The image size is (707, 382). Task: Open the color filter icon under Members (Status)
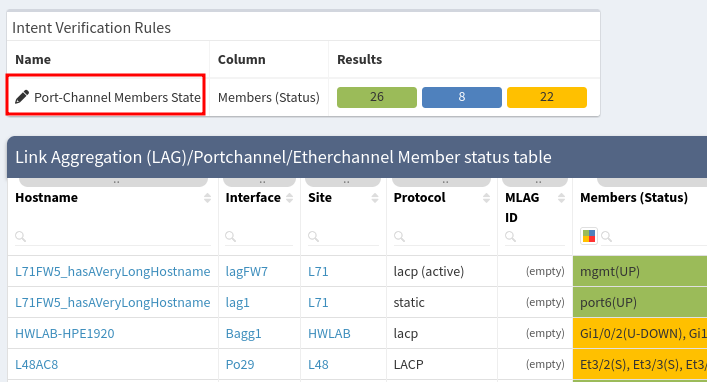tap(589, 236)
